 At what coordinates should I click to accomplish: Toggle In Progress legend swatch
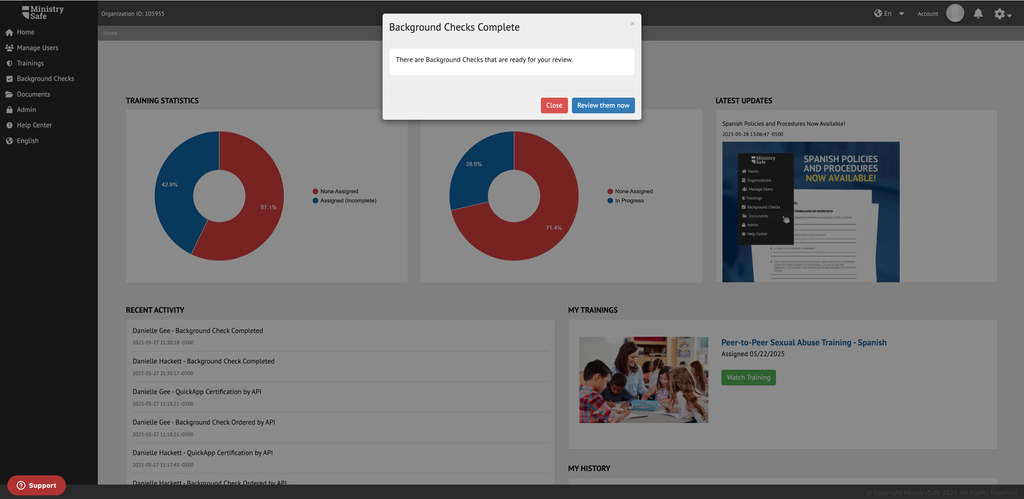click(611, 201)
